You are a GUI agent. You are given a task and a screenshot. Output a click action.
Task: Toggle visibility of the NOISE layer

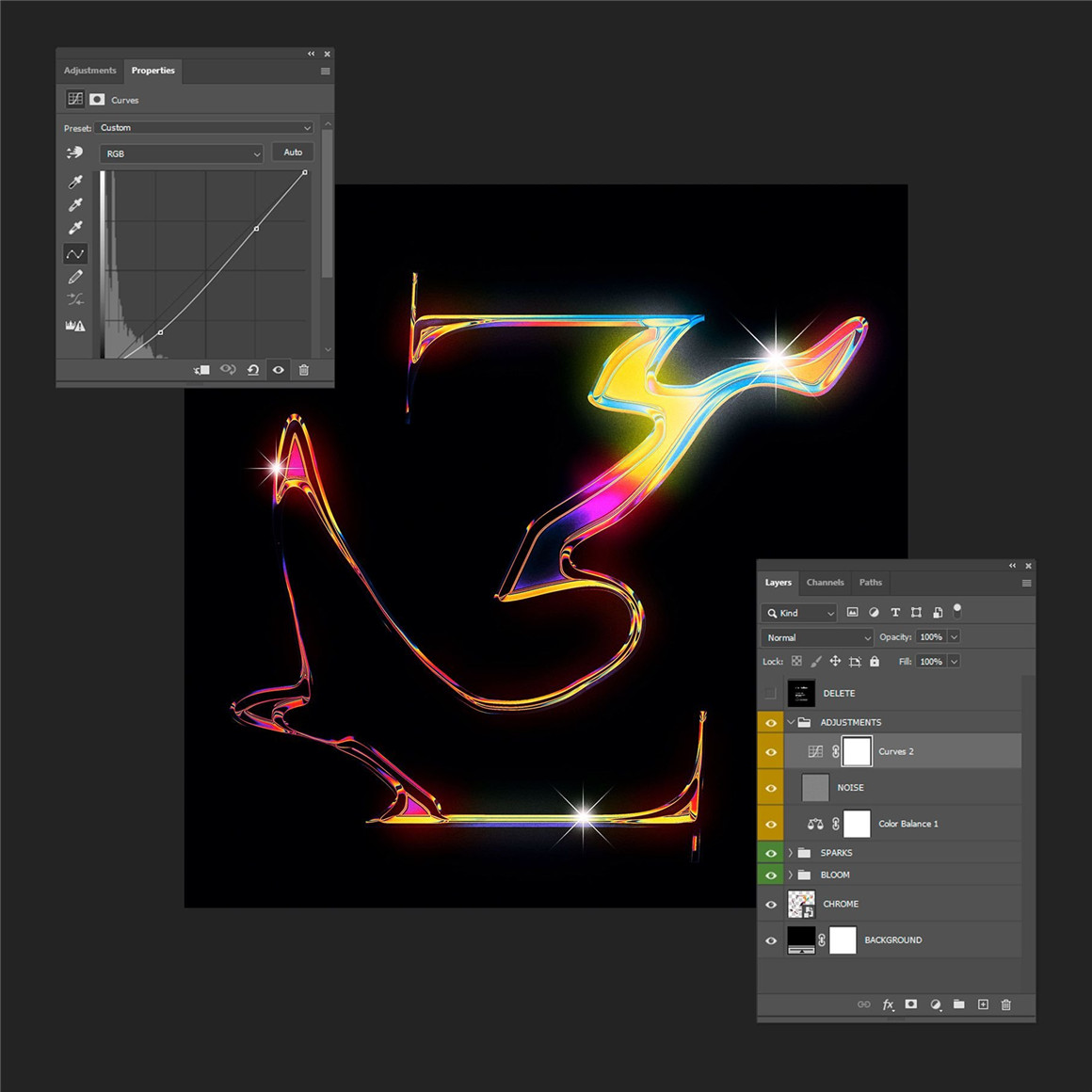point(771,787)
